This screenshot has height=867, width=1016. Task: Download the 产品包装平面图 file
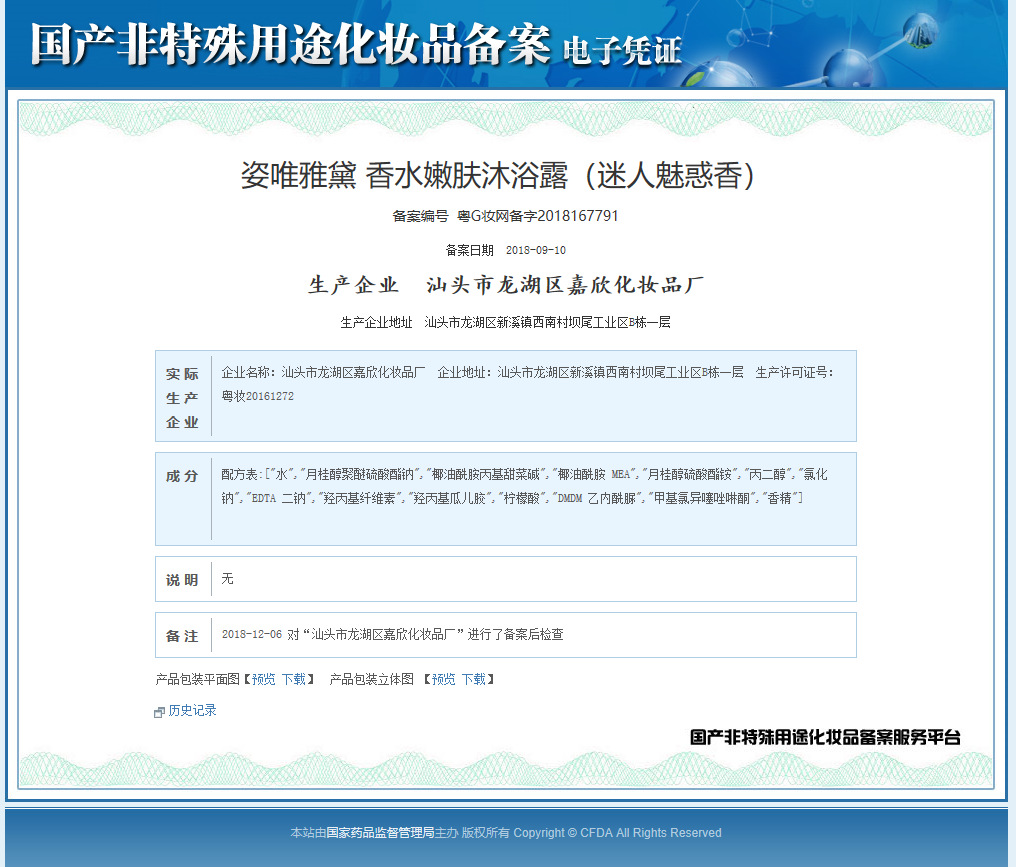click(x=294, y=679)
